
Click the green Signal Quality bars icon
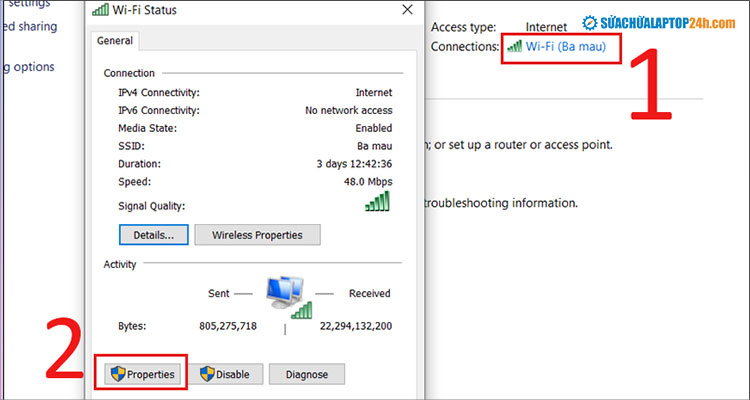377,202
